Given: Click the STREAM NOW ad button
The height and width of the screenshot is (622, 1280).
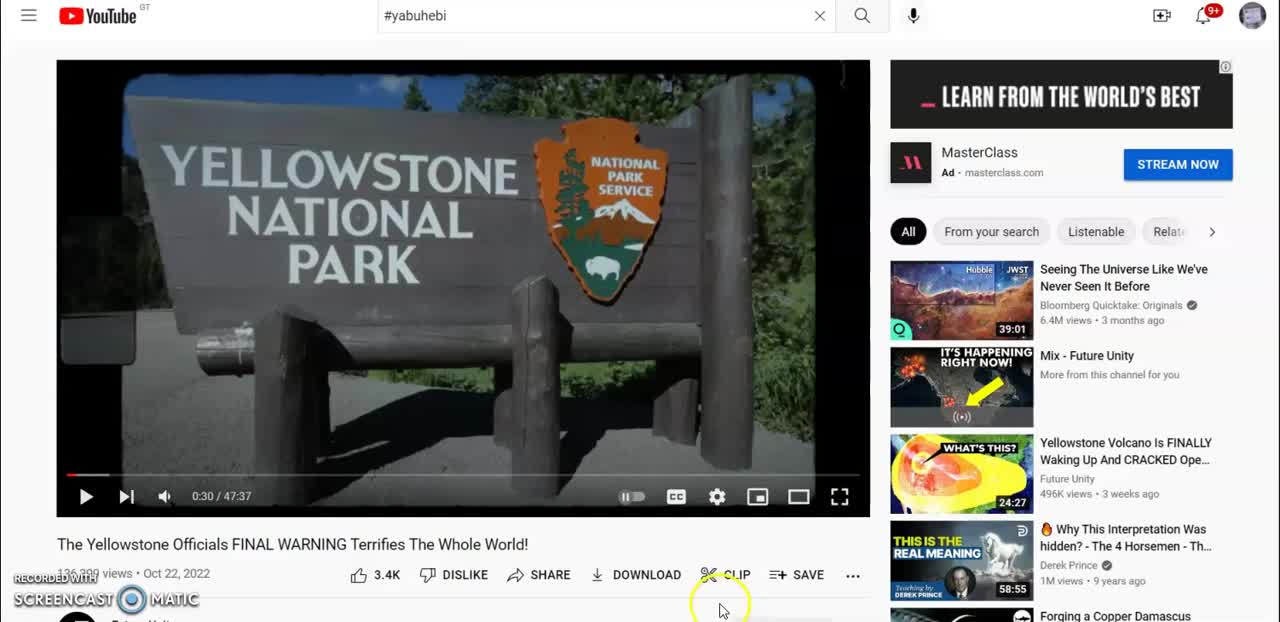Looking at the screenshot, I should [x=1178, y=165].
